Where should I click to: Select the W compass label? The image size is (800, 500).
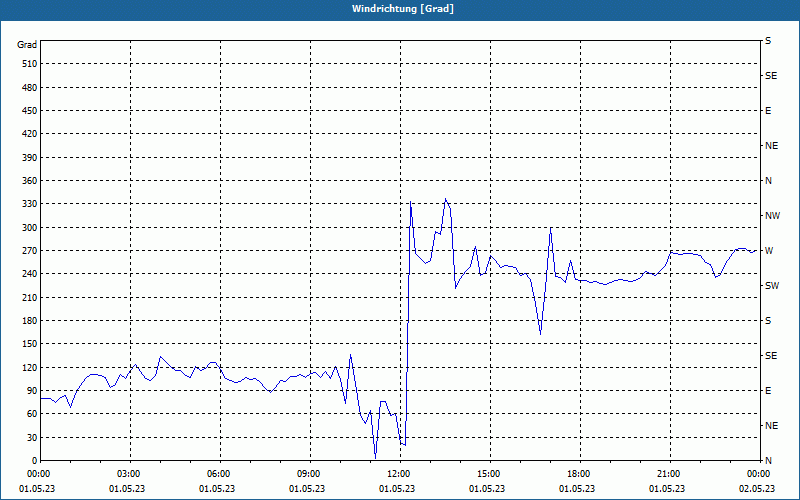pyautogui.click(x=769, y=251)
